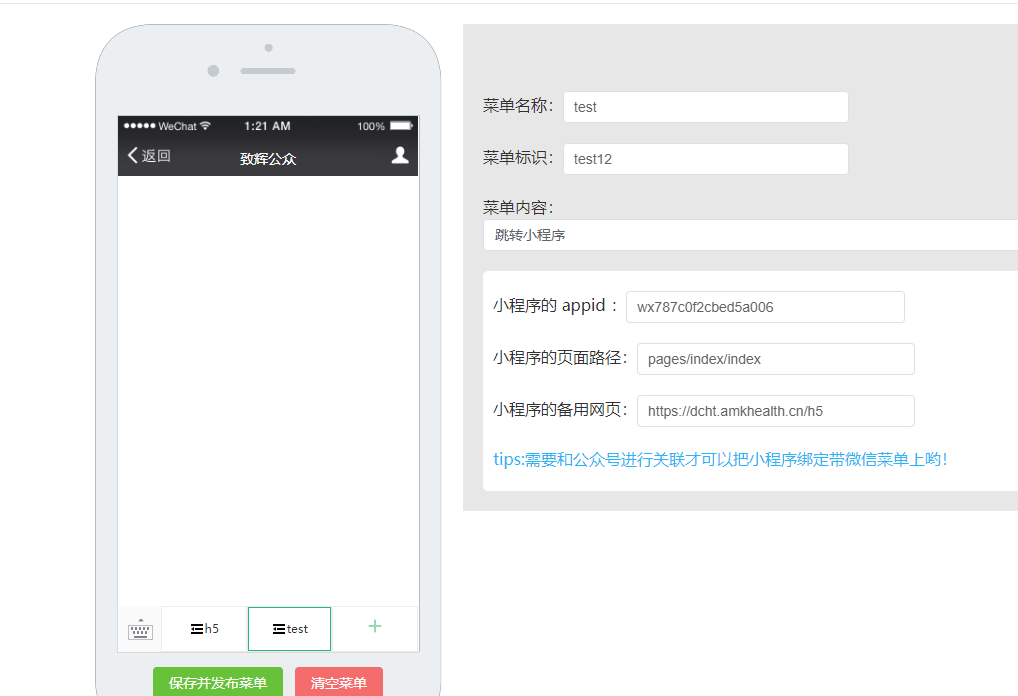Click the back arrow in phone header

[132, 155]
